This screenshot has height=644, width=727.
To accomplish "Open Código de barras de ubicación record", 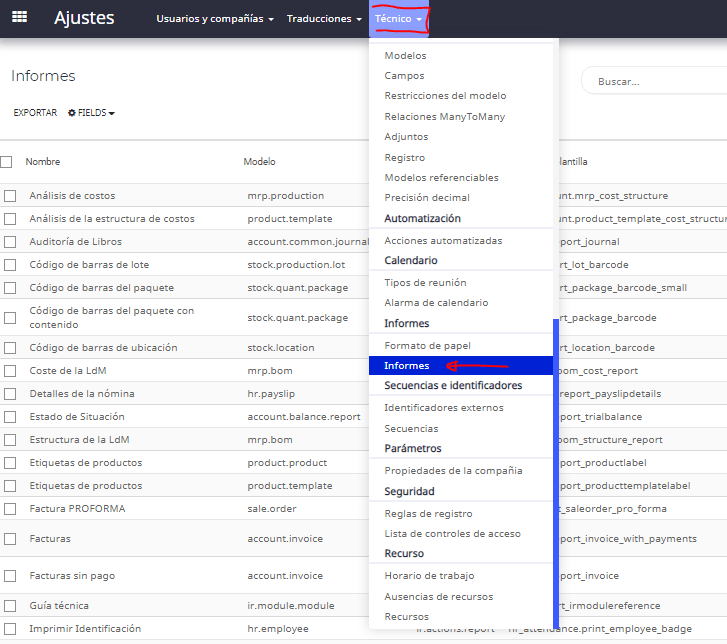I will click(x=103, y=348).
